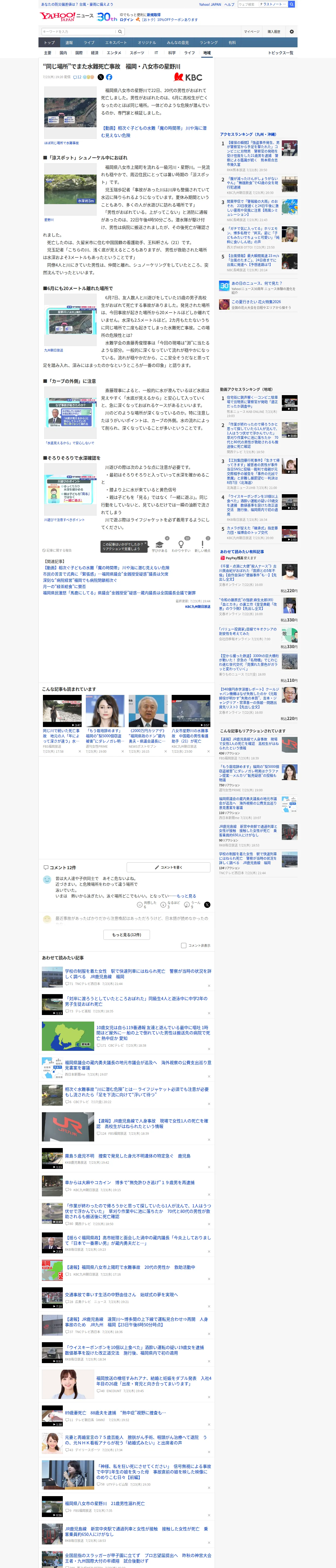The height and width of the screenshot is (1568, 336).
Task: Click the web search magnifier button at top
Action: (292, 4)
